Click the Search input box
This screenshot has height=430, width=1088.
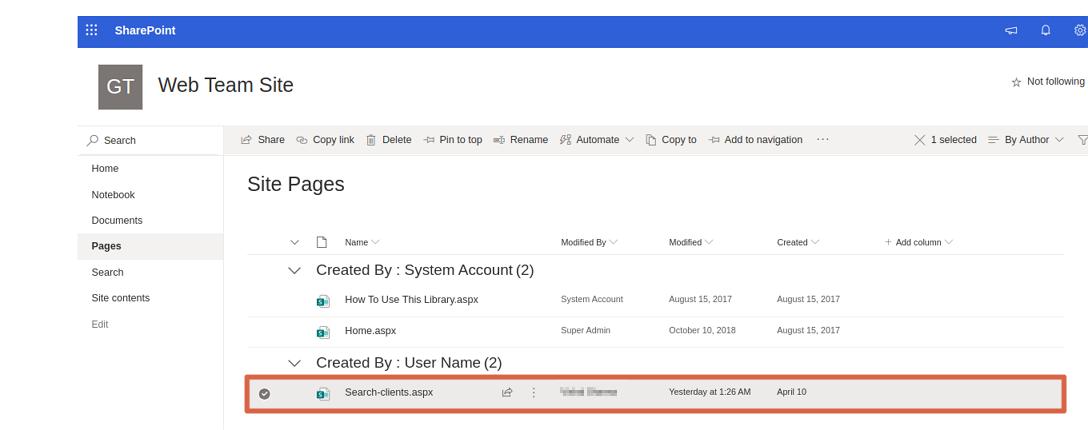click(x=150, y=141)
